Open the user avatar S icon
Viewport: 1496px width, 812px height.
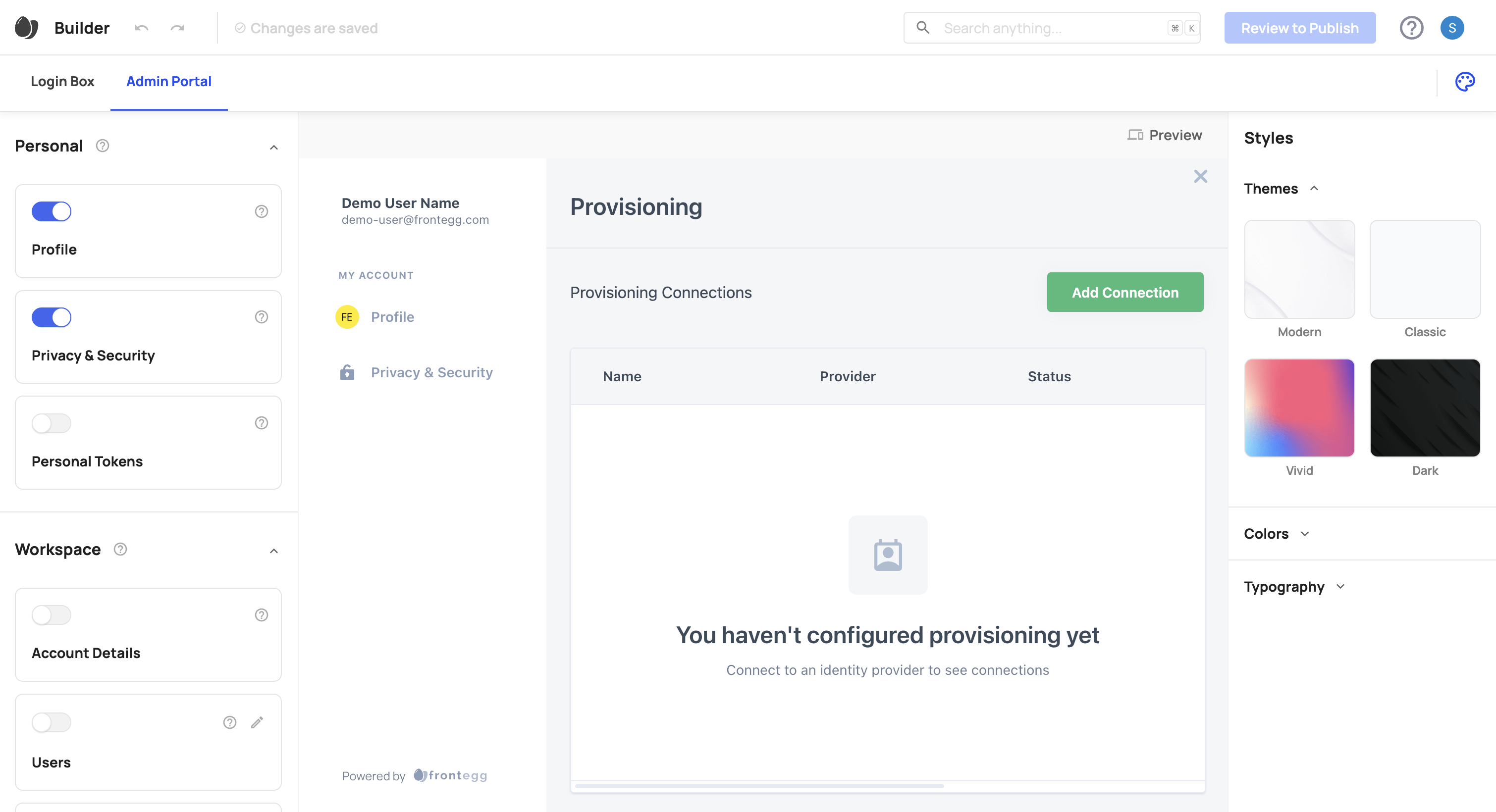(1452, 28)
